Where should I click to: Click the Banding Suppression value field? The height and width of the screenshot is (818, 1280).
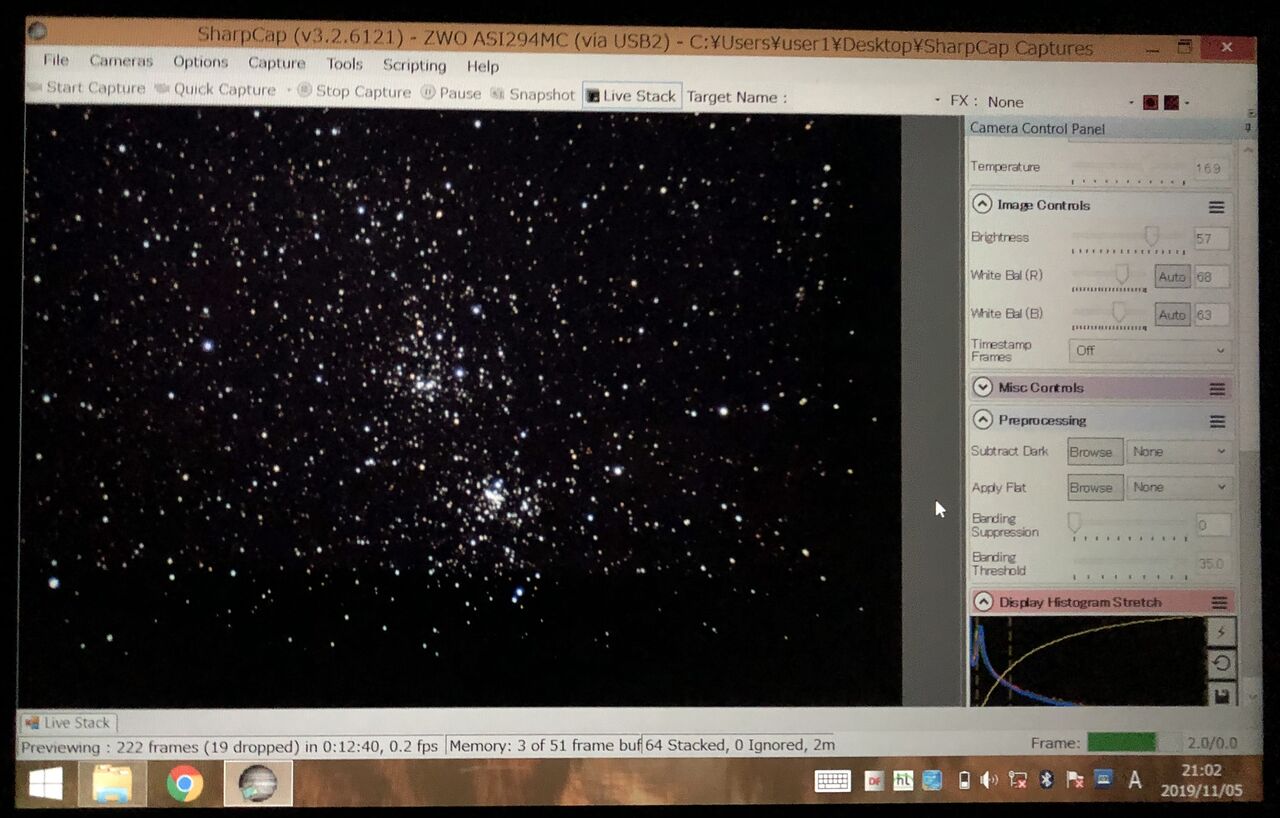[x=1214, y=525]
